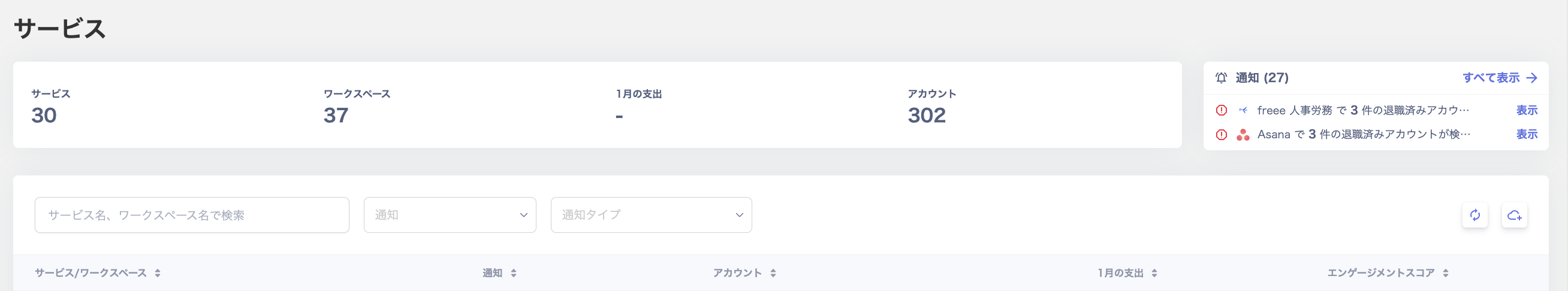Sort table by アカウント column
1568x291 pixels.
(x=773, y=274)
